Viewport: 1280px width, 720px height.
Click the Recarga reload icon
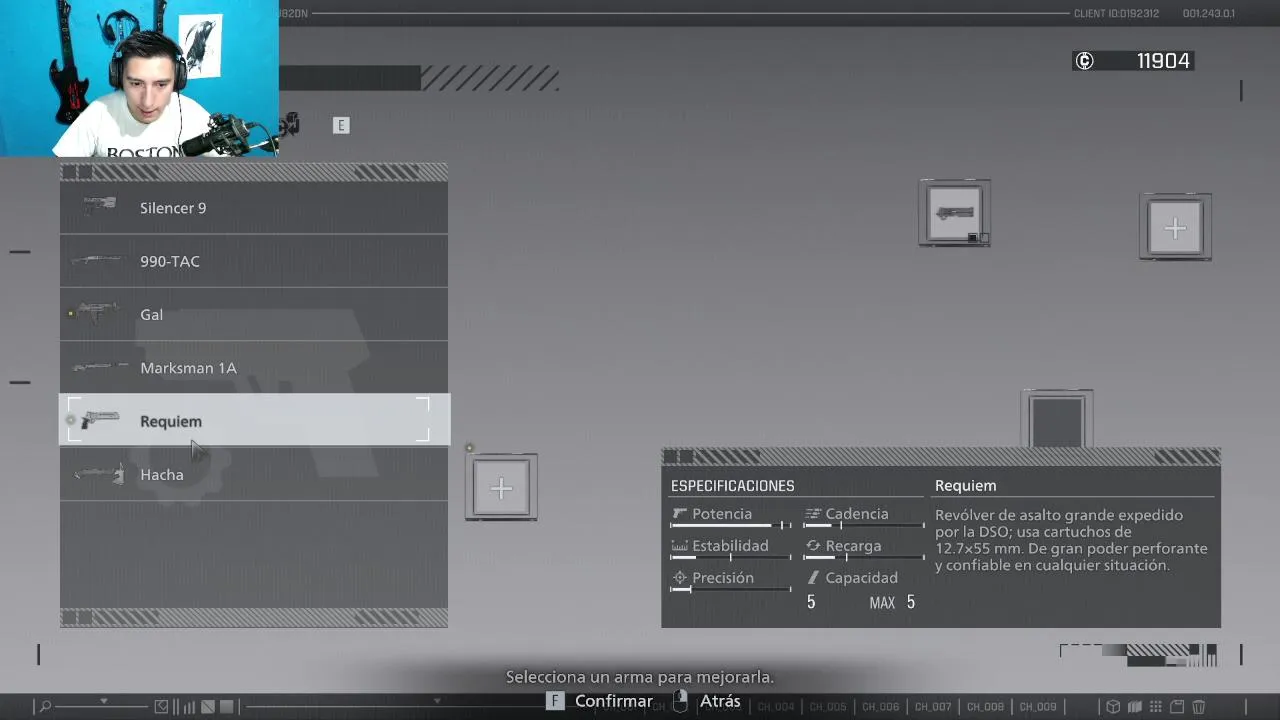click(x=813, y=546)
